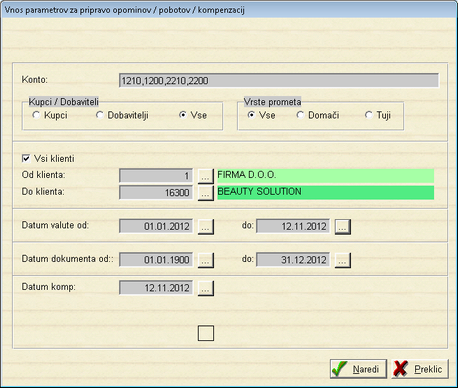The image size is (458, 388).
Task: Click Datum dokumenta od field 01.01.1900
Action: tap(156, 260)
